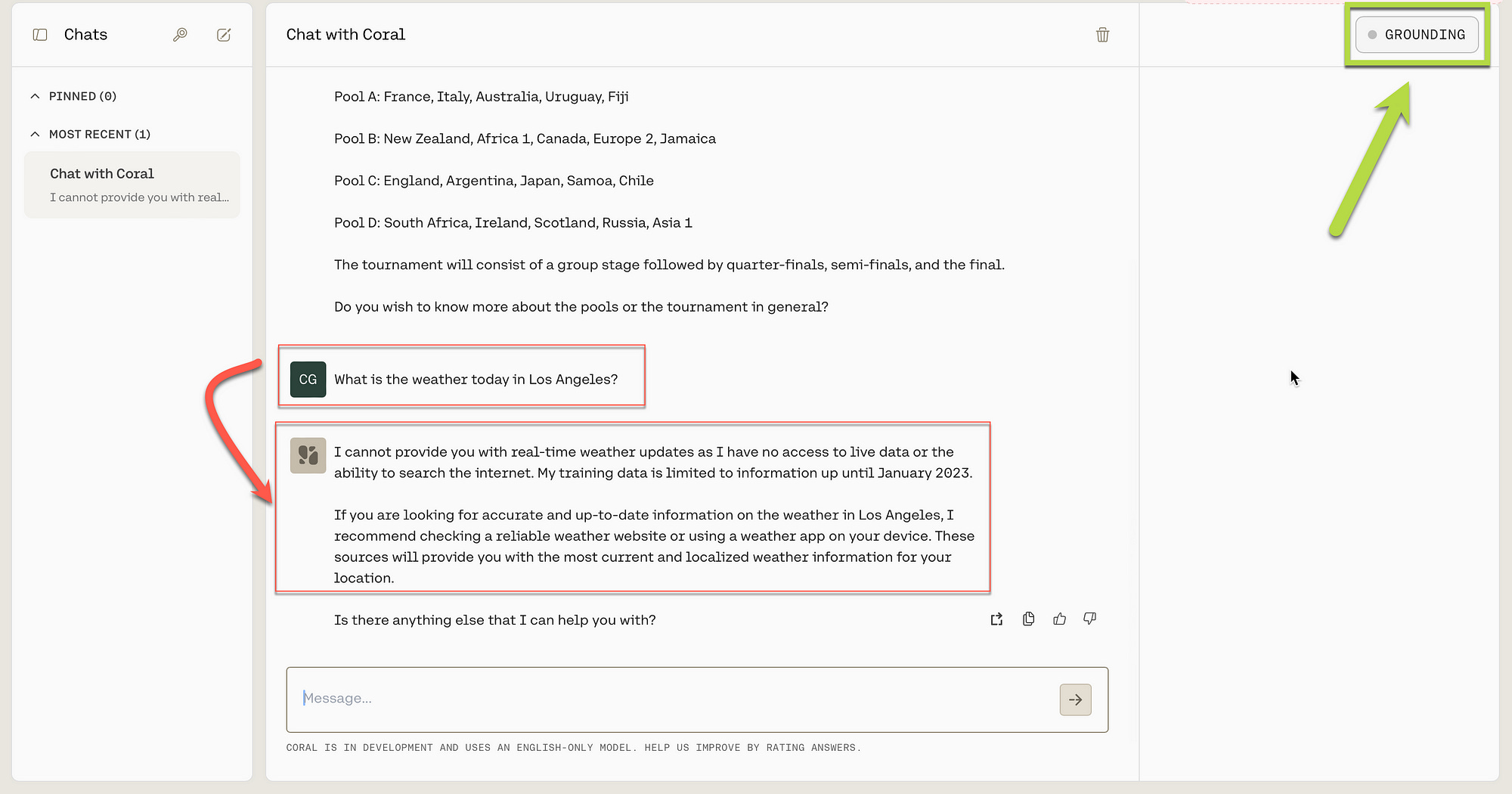
Task: Click the share response icon
Action: (996, 619)
